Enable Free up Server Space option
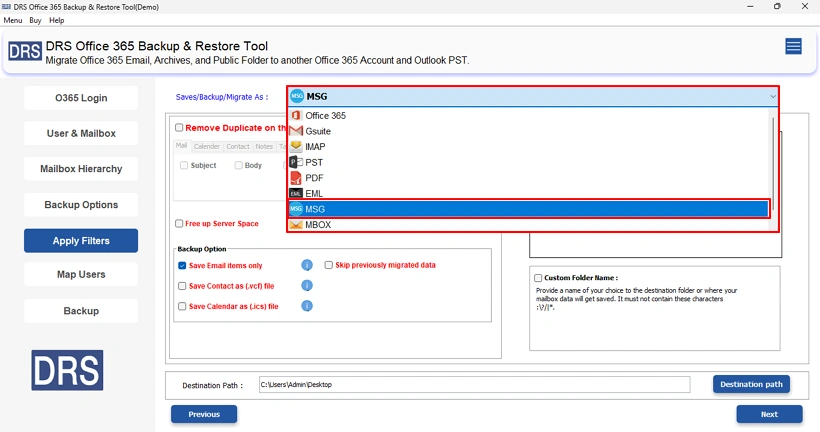The image size is (820, 432). 179,223
